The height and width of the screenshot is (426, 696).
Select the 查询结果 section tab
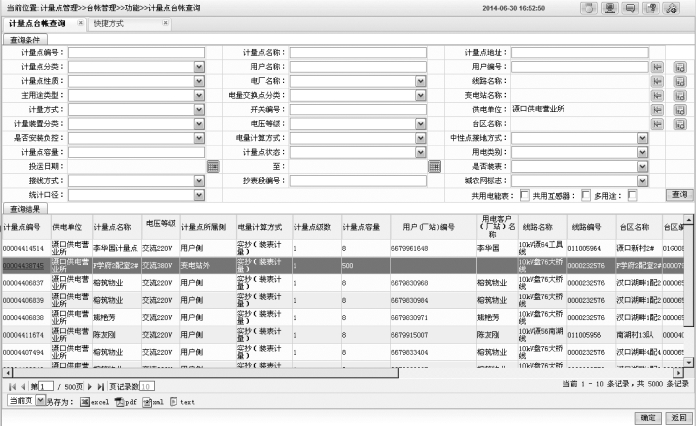(25, 209)
